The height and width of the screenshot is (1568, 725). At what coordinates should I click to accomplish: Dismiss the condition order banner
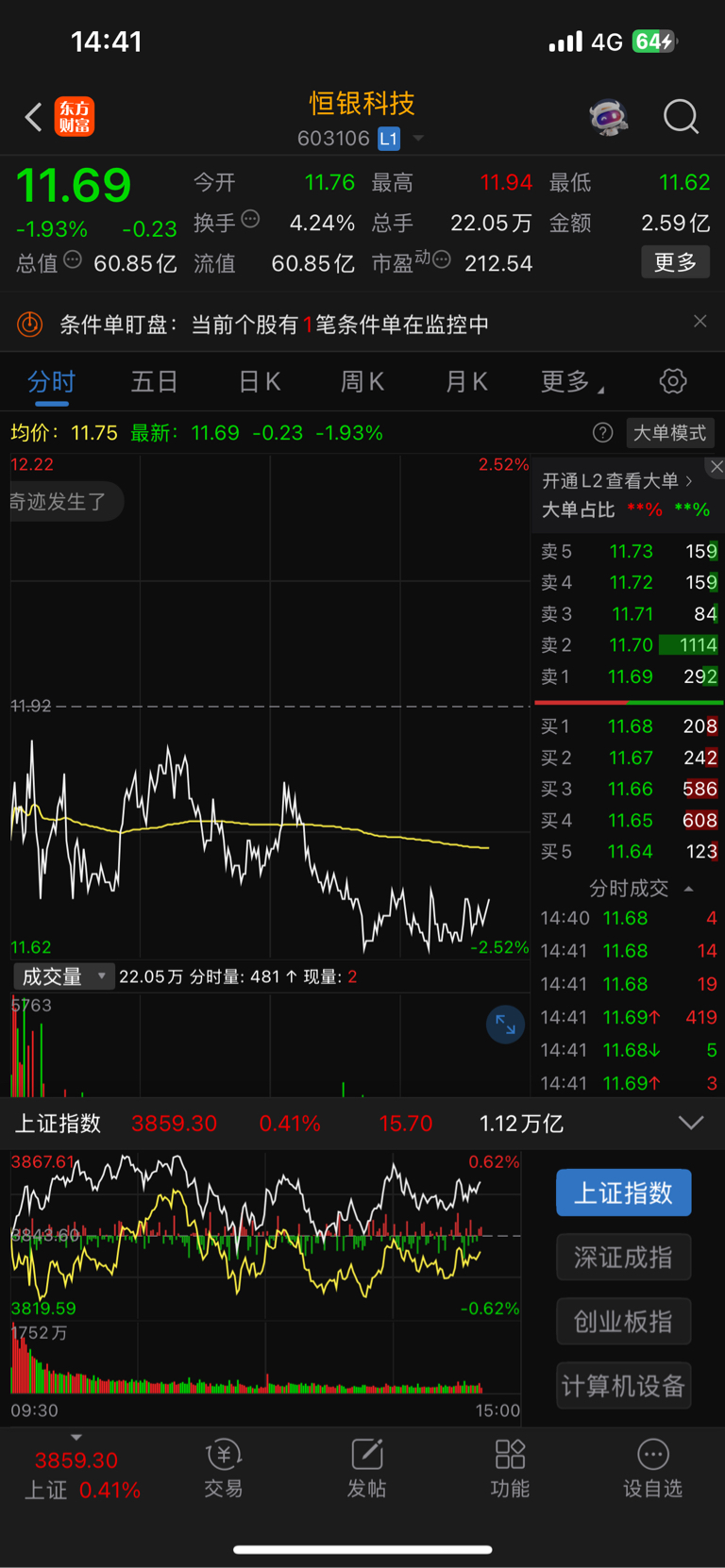[700, 322]
